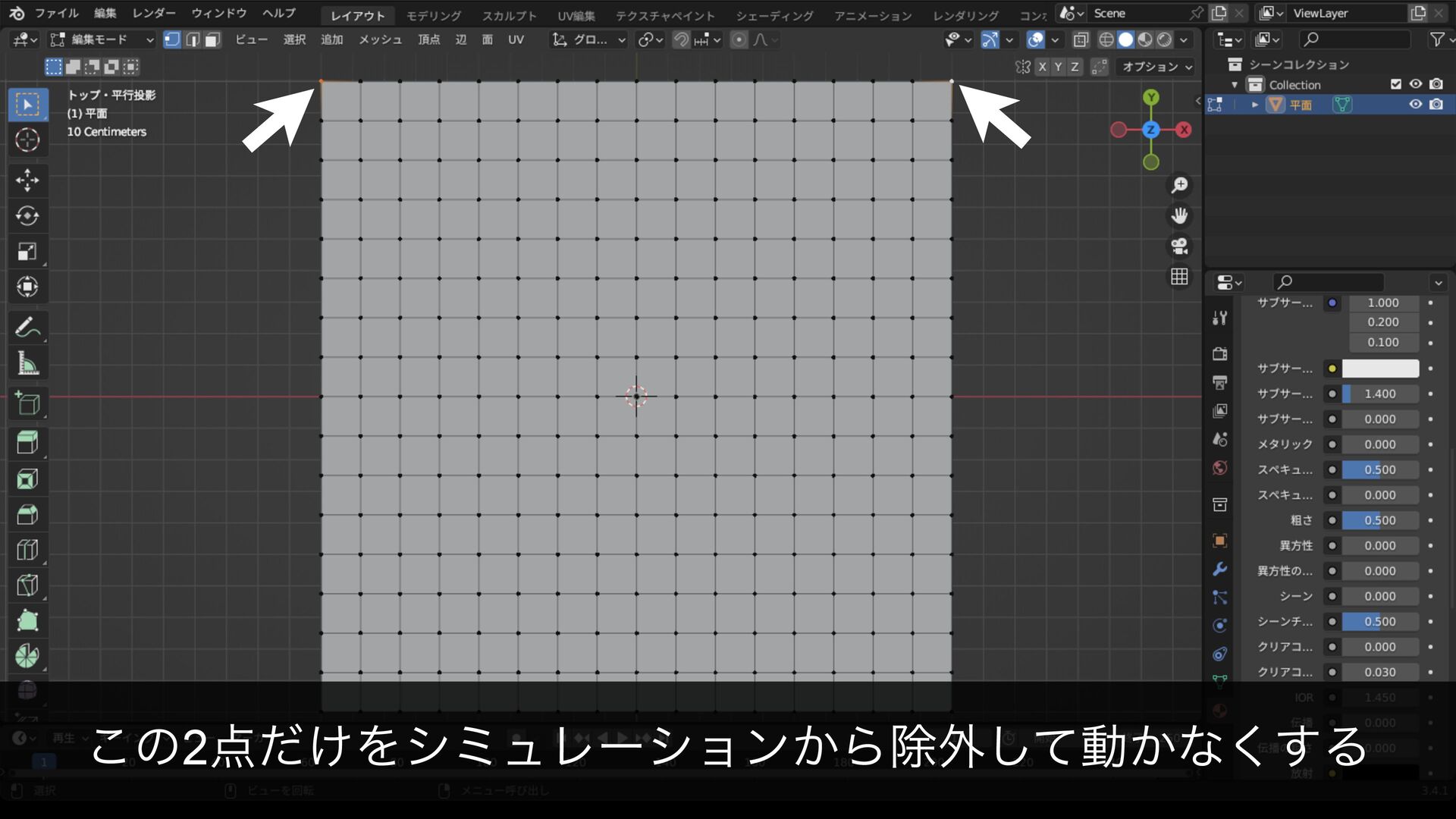The image size is (1456, 819).
Task: Select the Move tool
Action: coord(28,180)
